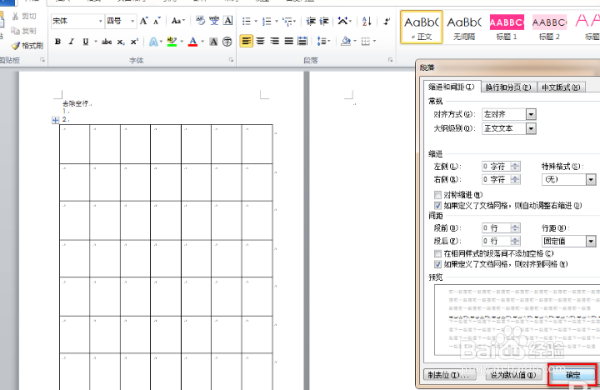Apply text effects to selection

[153, 41]
